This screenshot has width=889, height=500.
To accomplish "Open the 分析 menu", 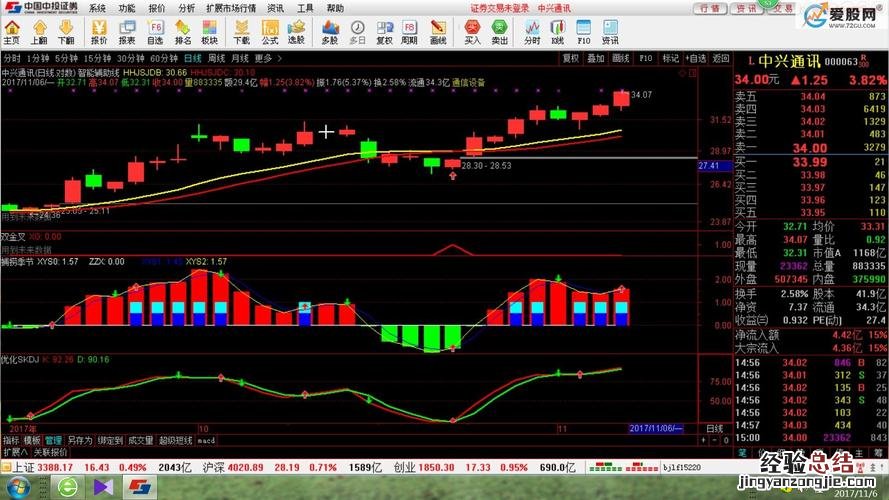I will tap(187, 7).
